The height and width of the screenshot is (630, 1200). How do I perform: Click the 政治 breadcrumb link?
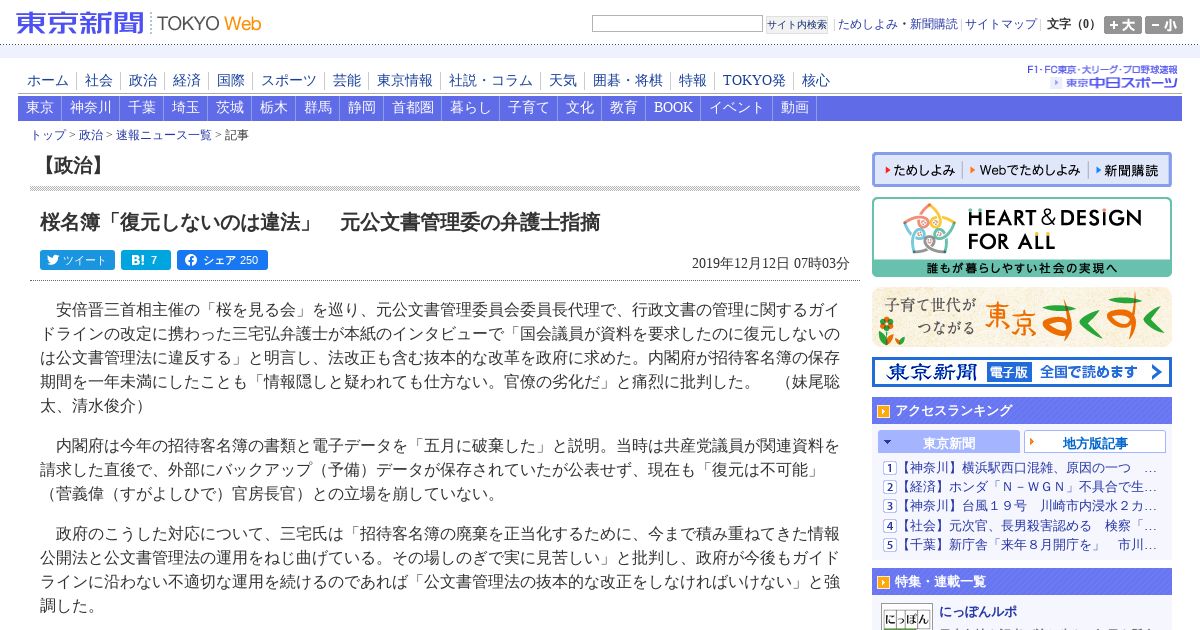[91, 135]
